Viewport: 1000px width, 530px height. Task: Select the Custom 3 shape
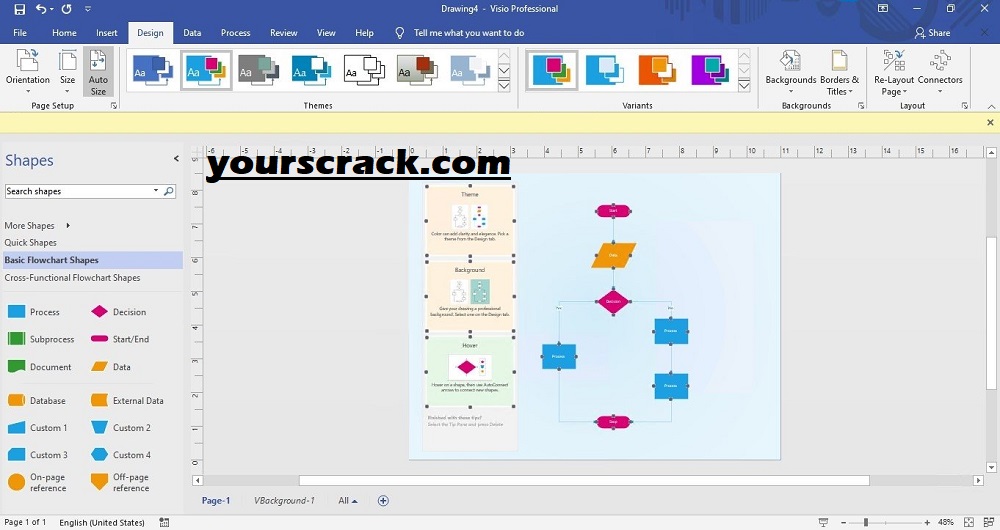click(17, 455)
